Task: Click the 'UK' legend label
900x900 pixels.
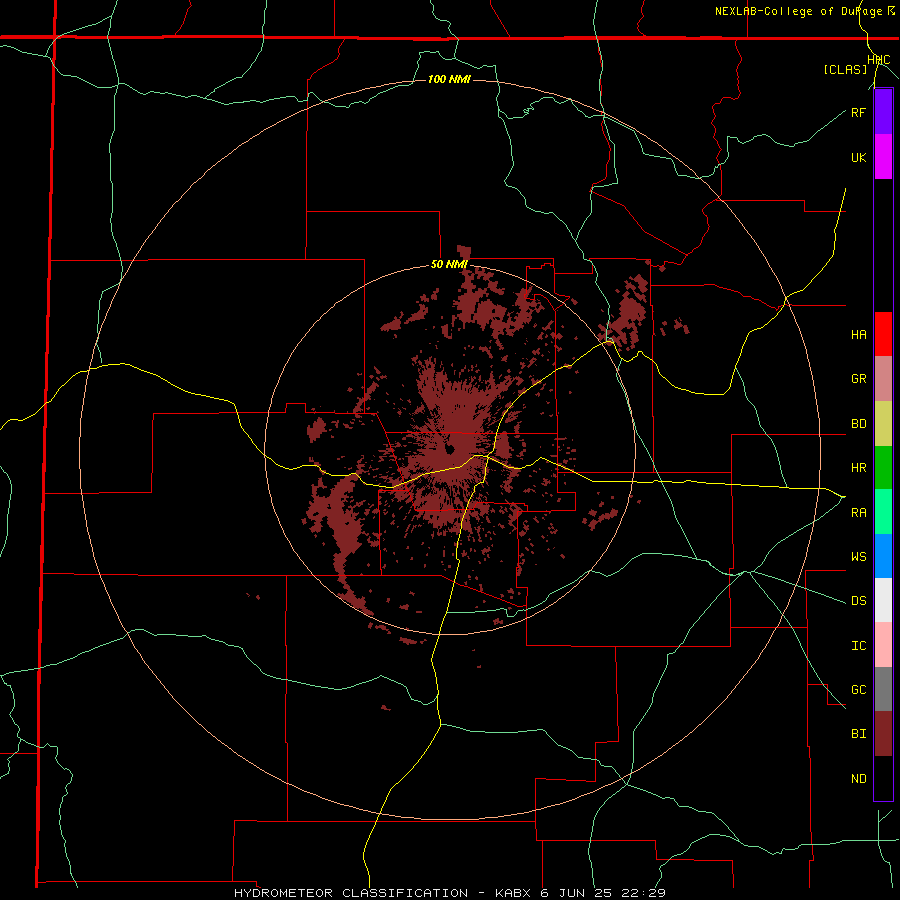Action: 858,157
